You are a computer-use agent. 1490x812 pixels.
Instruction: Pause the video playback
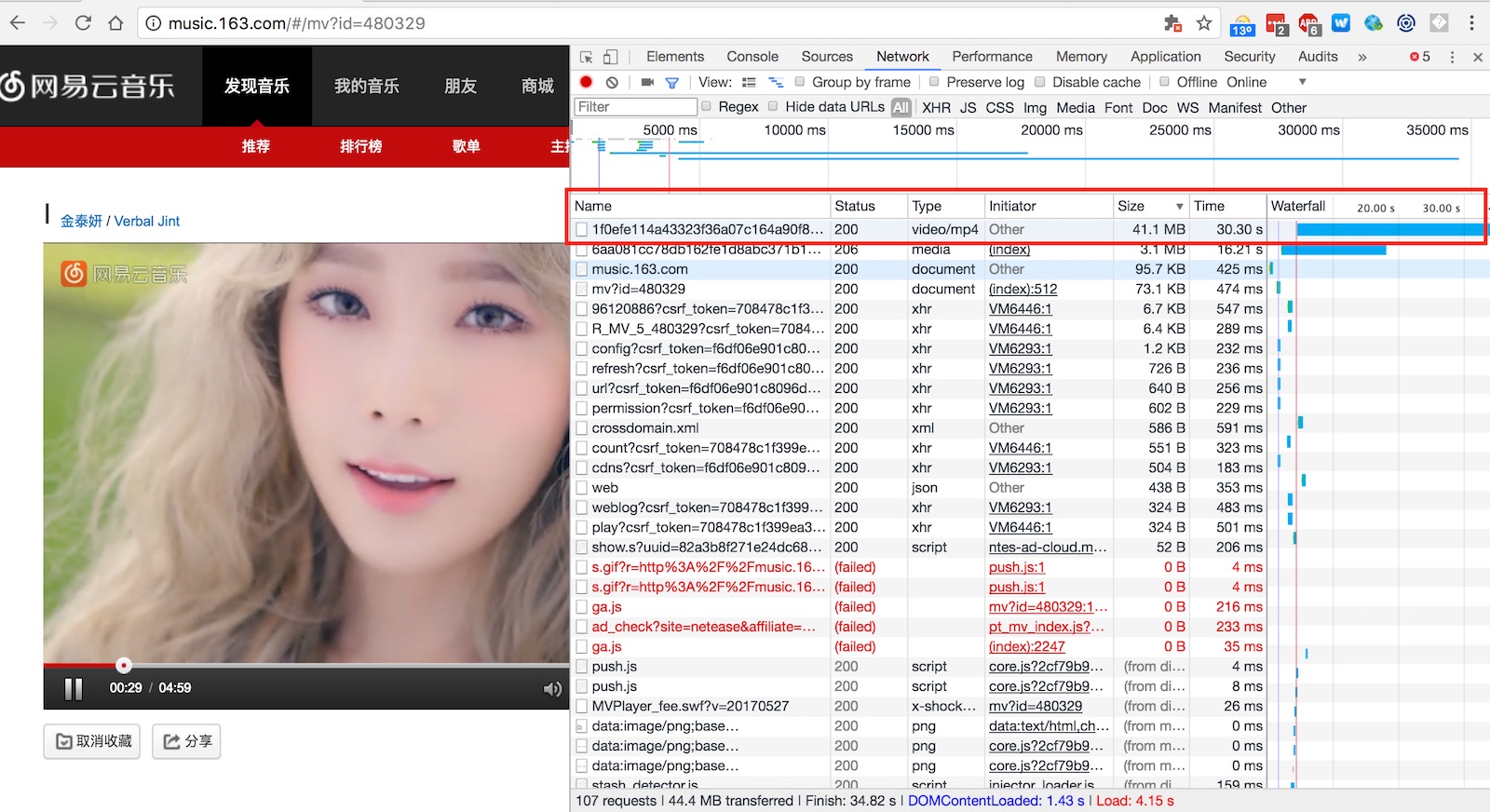74,688
